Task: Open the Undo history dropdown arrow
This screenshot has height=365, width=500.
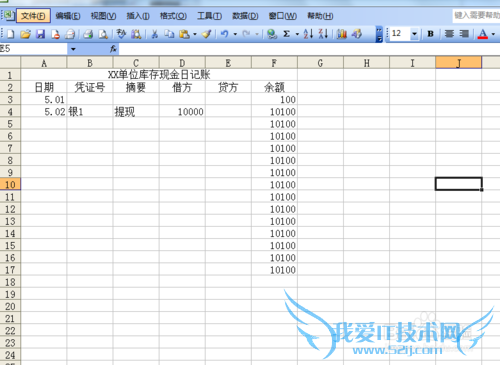Action: tap(235, 34)
